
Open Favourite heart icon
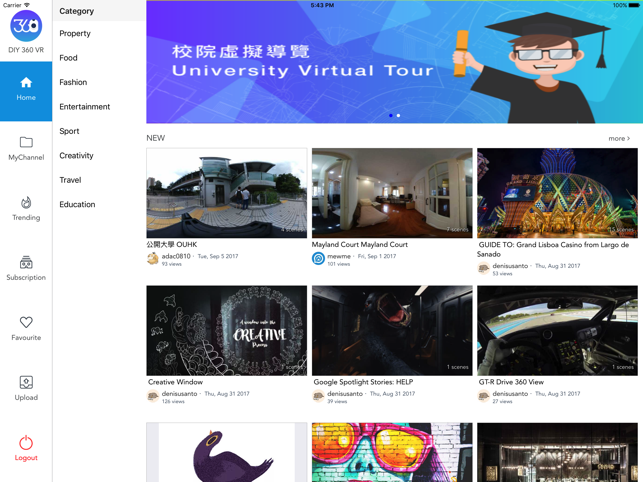coord(26,322)
